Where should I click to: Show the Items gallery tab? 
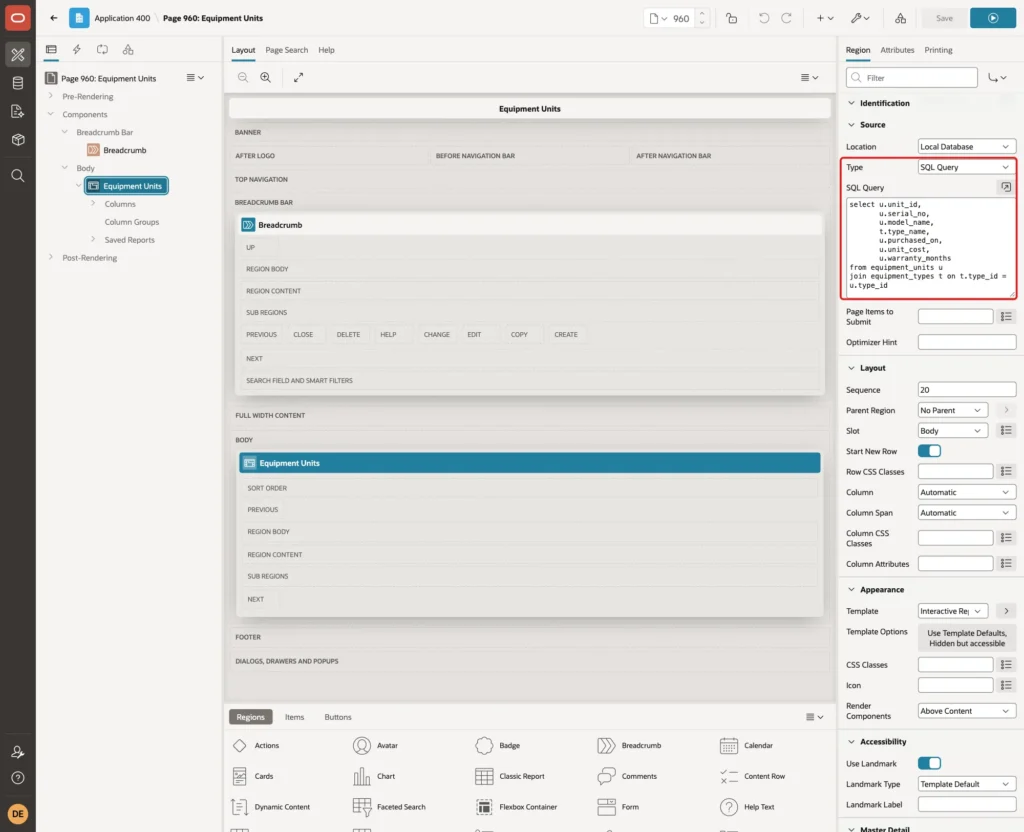[294, 717]
